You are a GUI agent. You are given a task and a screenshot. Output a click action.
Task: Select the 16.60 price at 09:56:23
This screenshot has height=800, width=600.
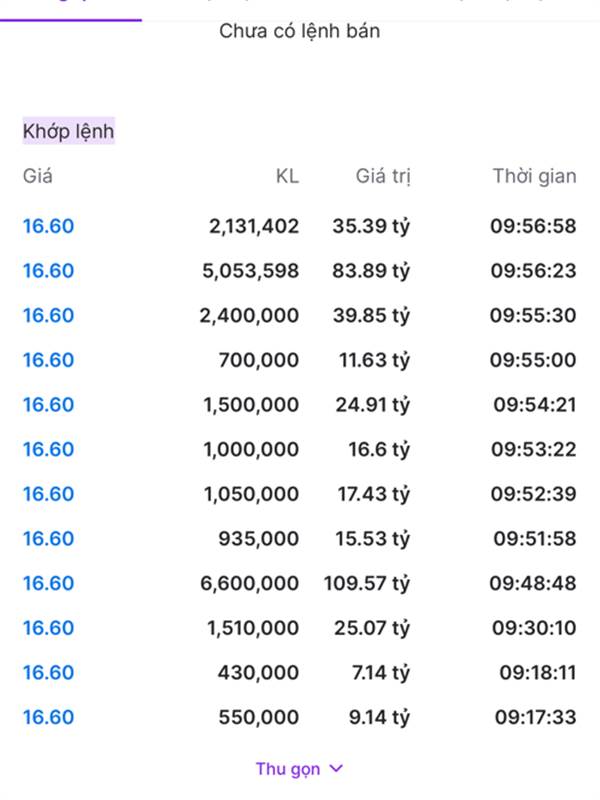click(x=48, y=270)
